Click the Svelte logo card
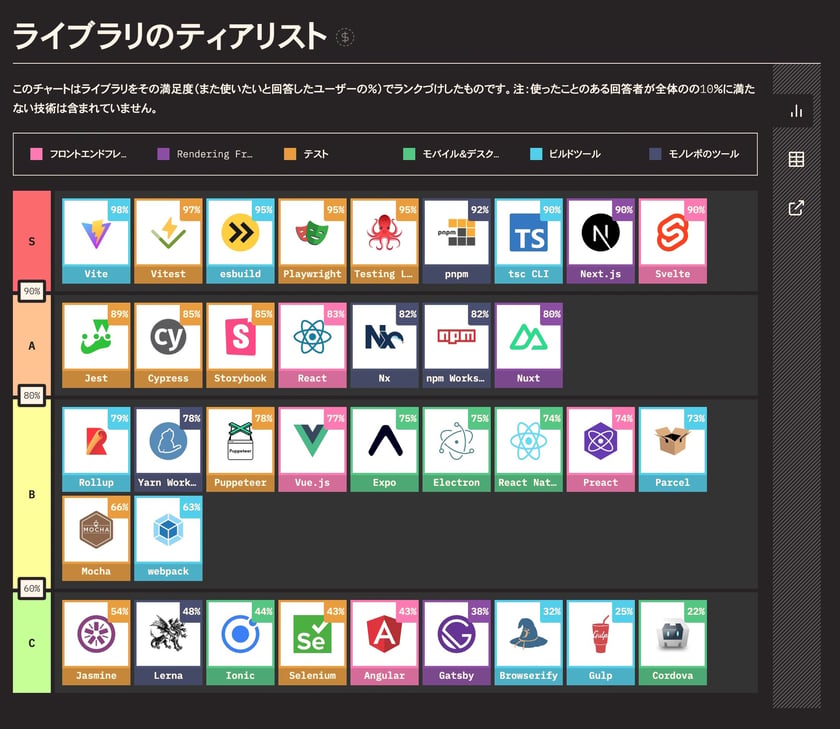The image size is (840, 729). pos(672,241)
